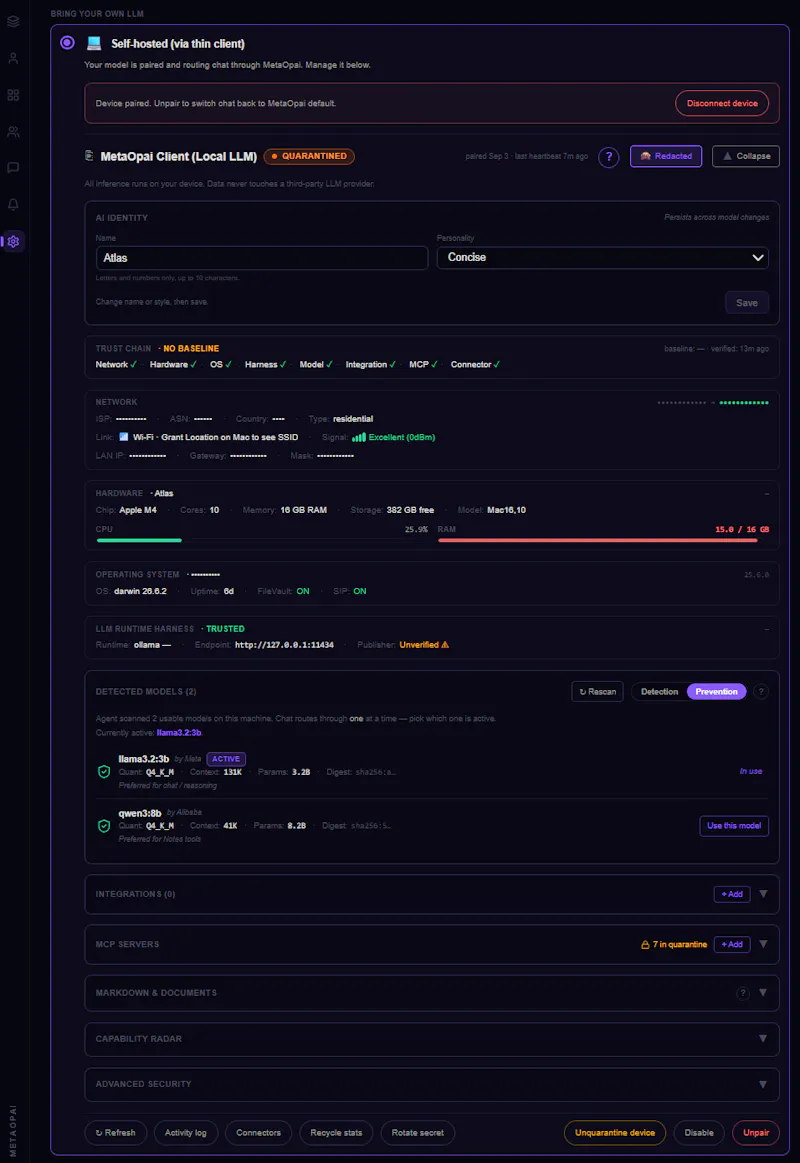Click the 'TRUSTED' harness status label
Screen dimensions: 800x1163
(x=225, y=629)
